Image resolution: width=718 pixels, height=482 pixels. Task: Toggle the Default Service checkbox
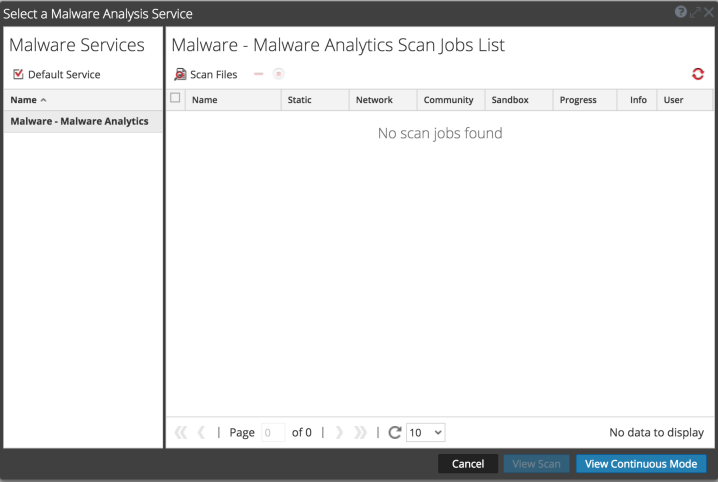coord(18,74)
